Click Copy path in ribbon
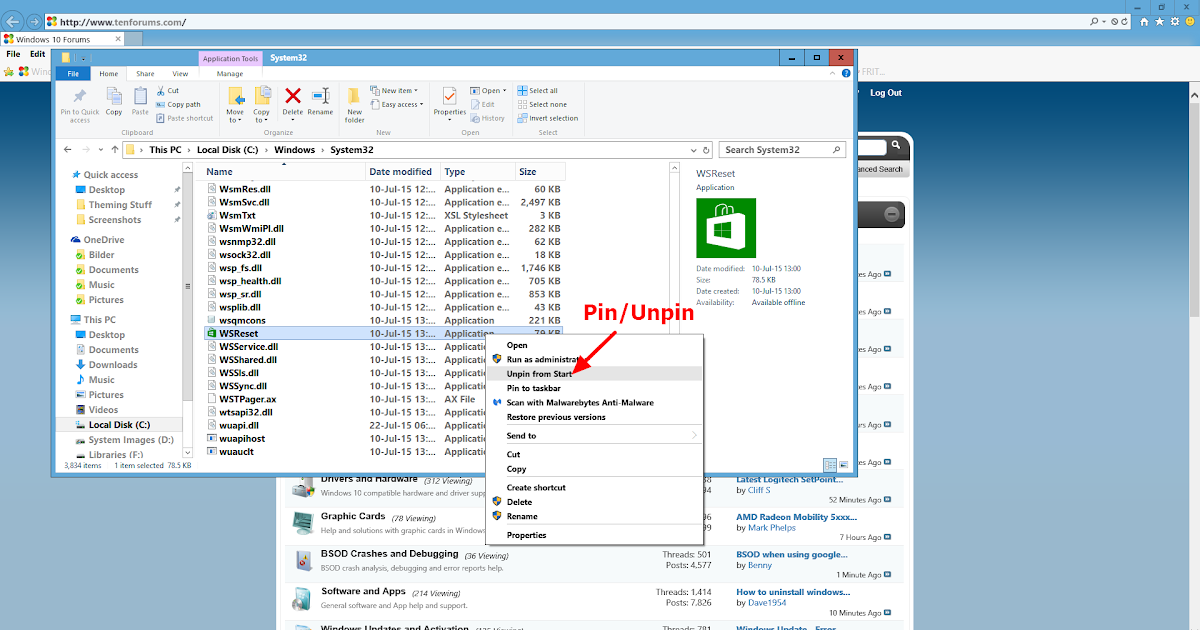 tap(178, 104)
